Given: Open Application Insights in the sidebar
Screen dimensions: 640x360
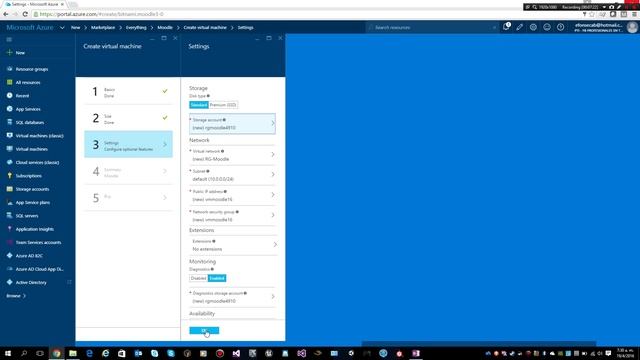Looking at the screenshot, I should pos(35,229).
